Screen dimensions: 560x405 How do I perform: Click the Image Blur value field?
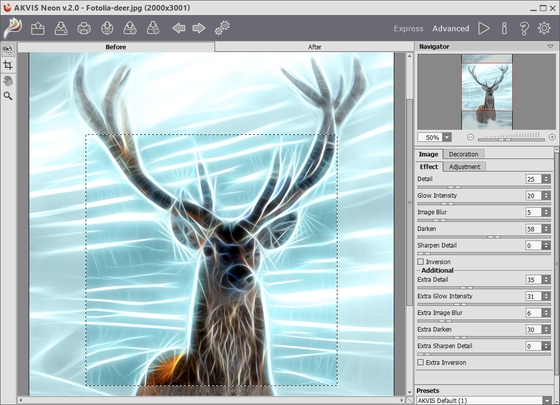pyautogui.click(x=534, y=212)
